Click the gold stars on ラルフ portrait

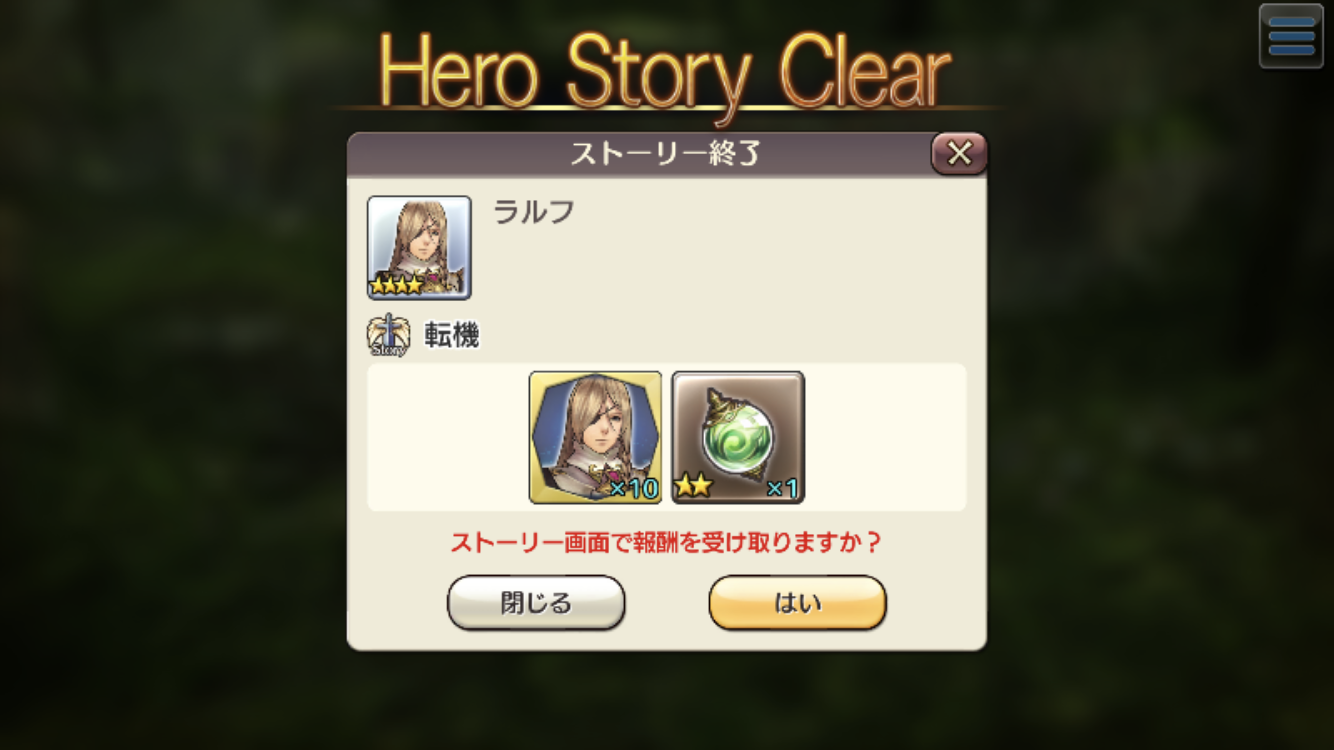click(397, 285)
